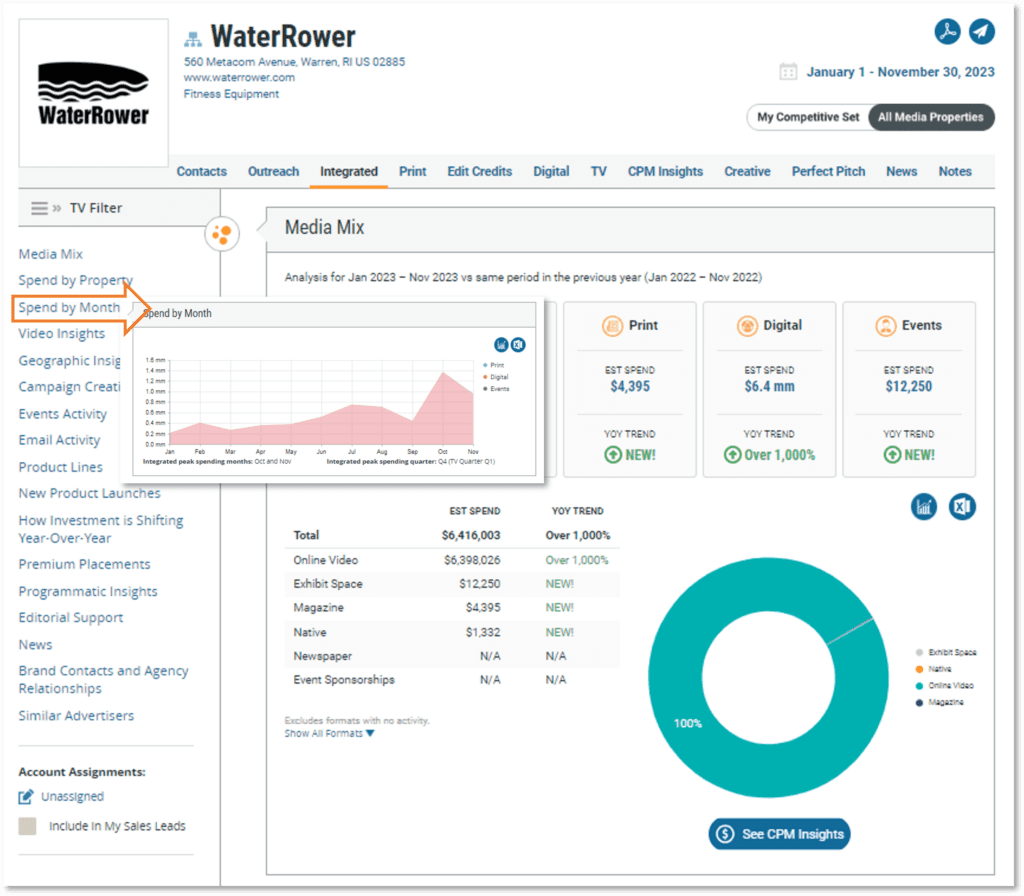This screenshot has width=1024, height=896.
Task: Open Events Activity in the sidebar
Action: pyautogui.click(x=63, y=414)
